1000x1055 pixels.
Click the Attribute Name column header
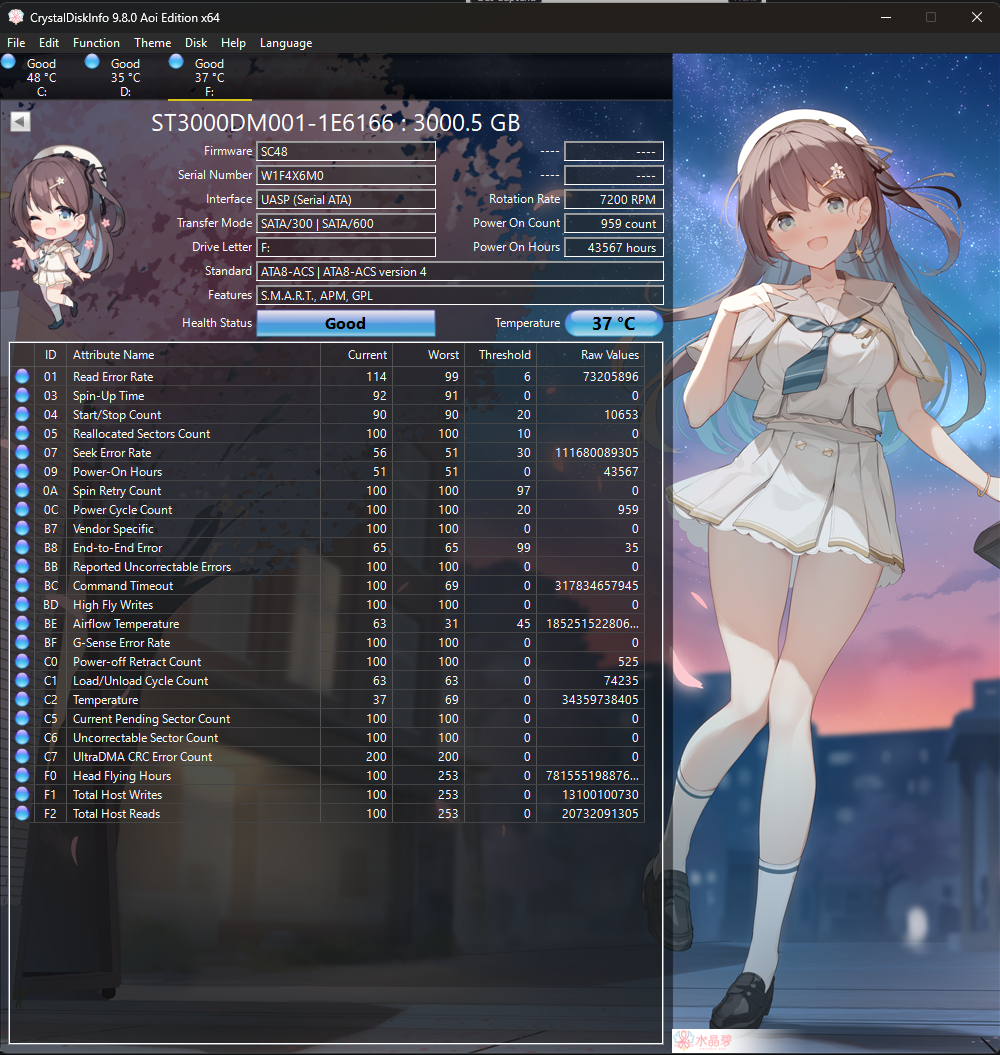coord(193,355)
